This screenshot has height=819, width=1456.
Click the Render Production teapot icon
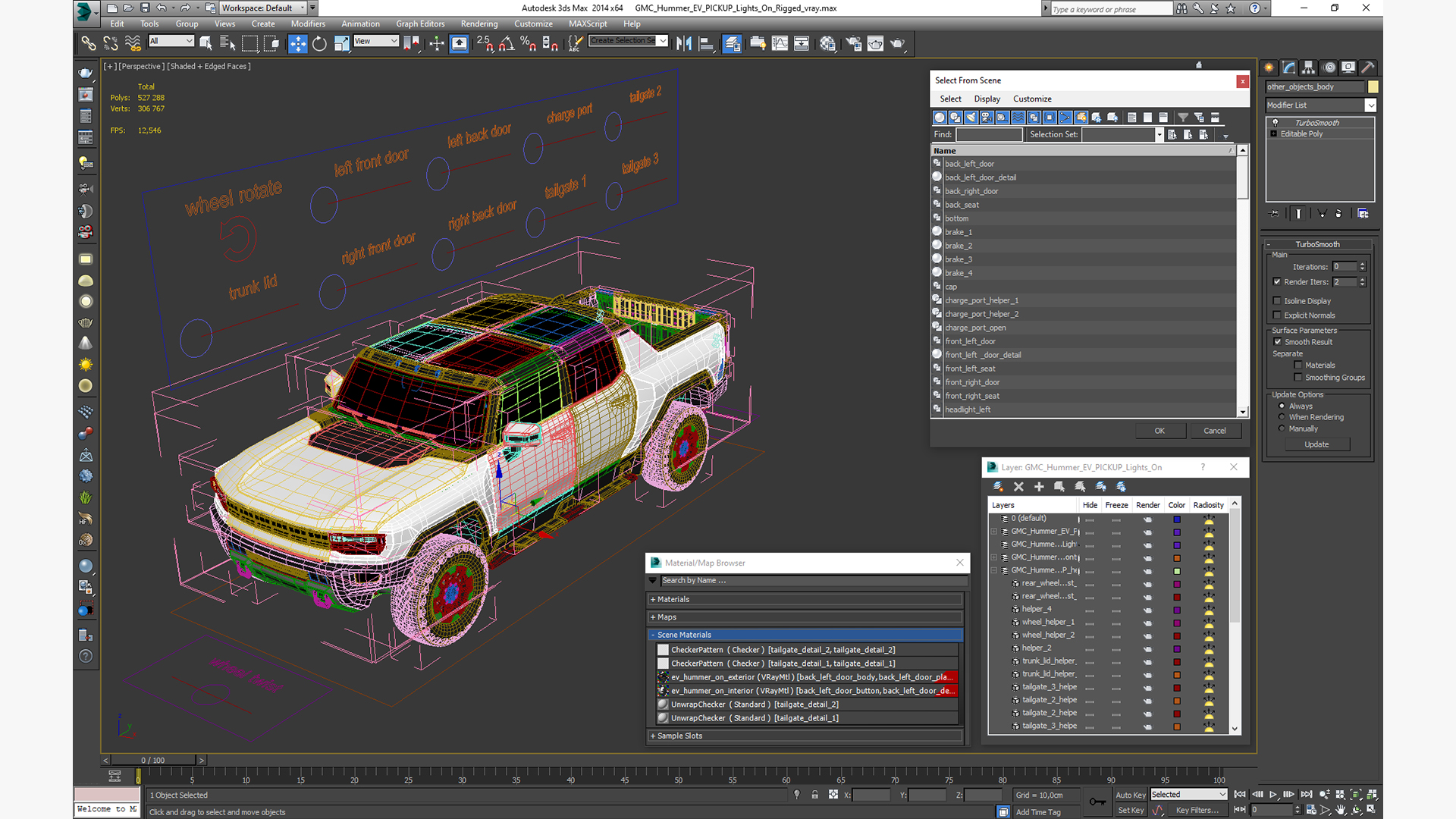pyautogui.click(x=898, y=44)
